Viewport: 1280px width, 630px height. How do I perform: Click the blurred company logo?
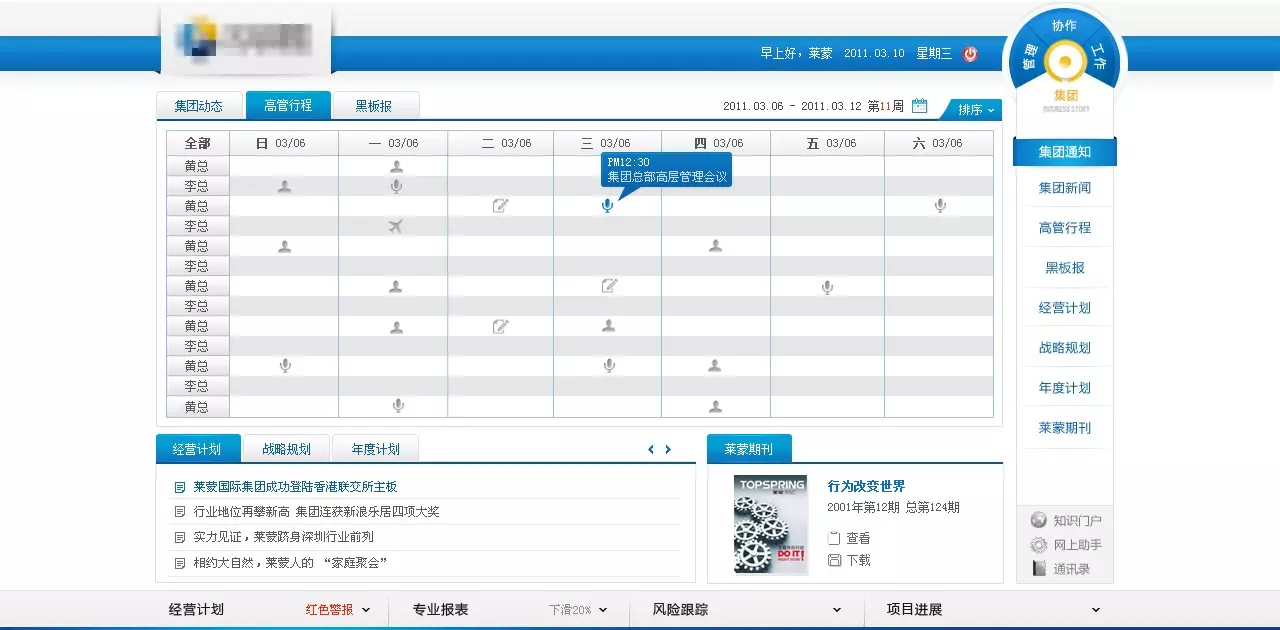point(245,38)
